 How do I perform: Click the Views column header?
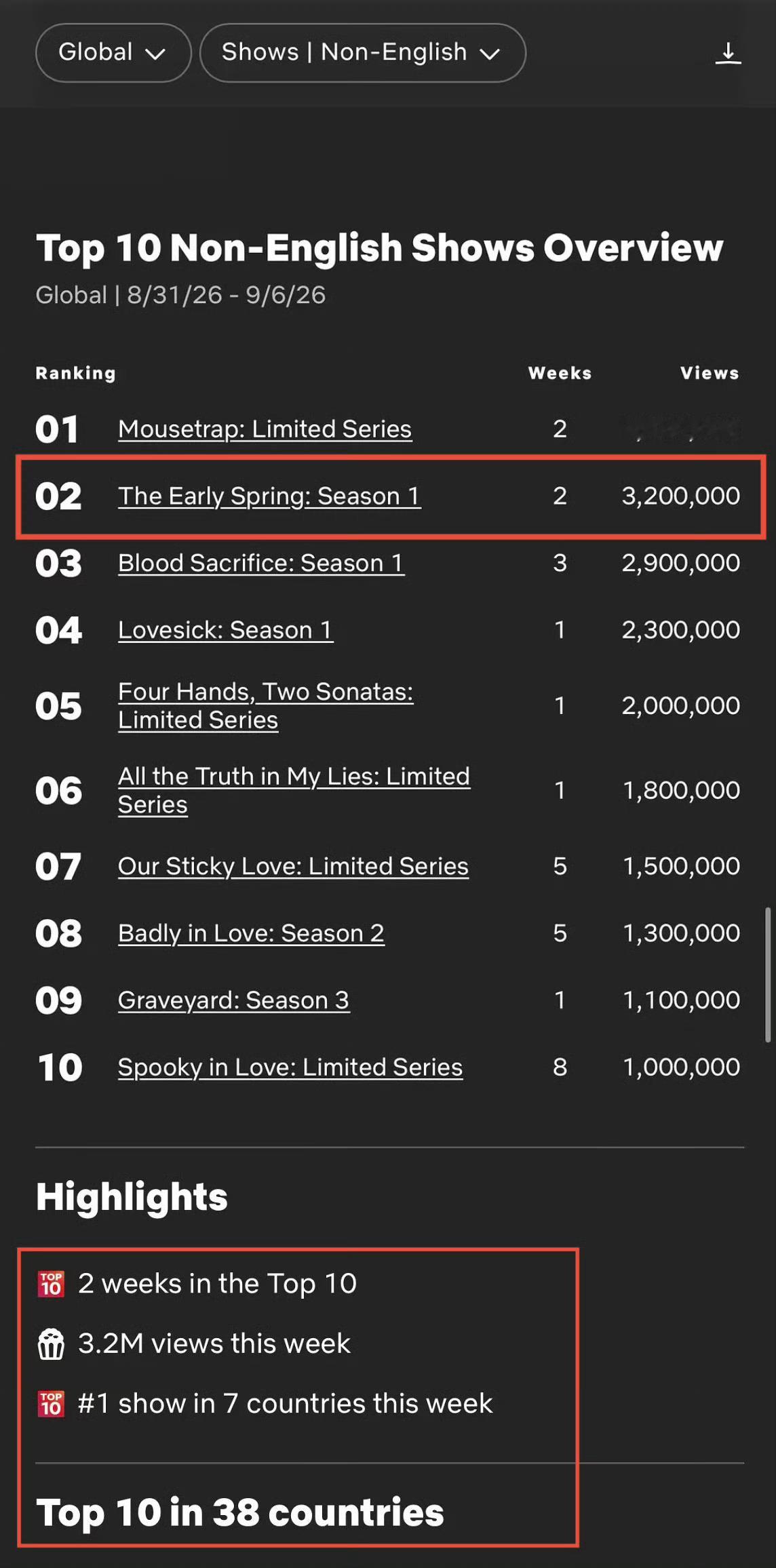(x=710, y=373)
